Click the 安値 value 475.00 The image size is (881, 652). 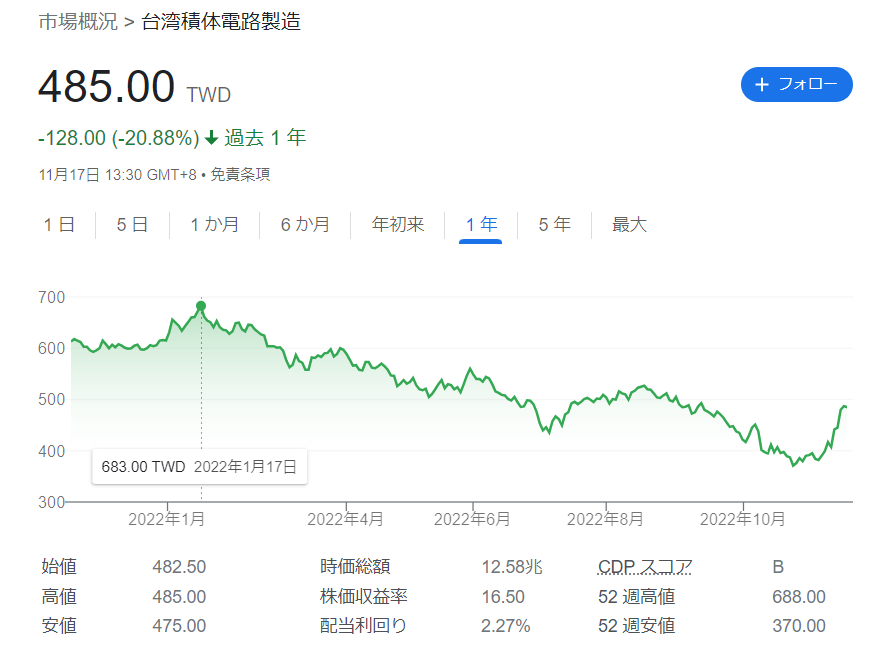179,626
